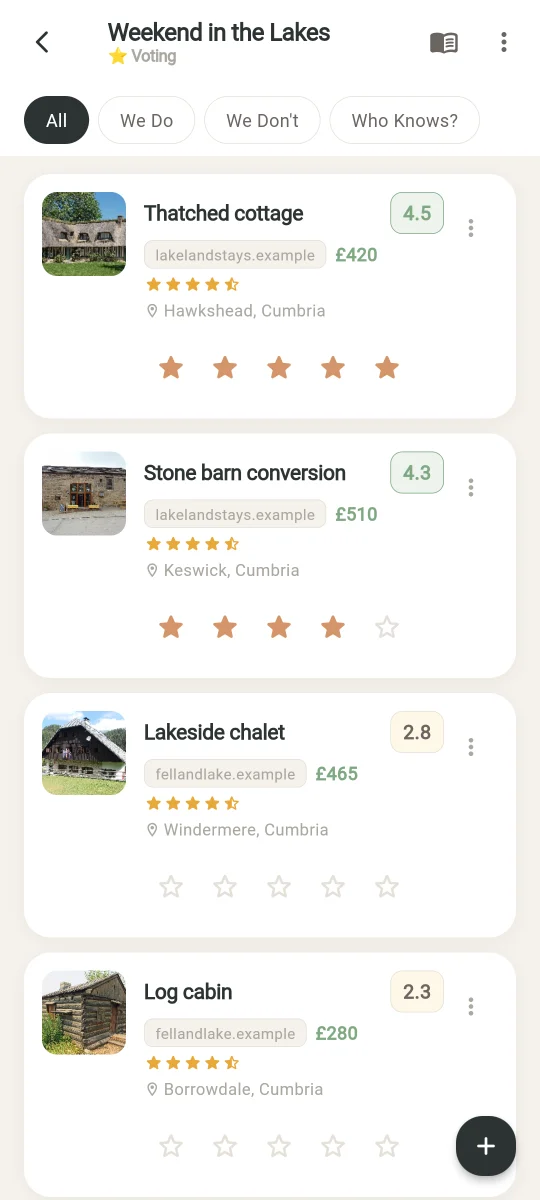Select the All filter chip
The width and height of the screenshot is (540, 1200).
point(56,120)
